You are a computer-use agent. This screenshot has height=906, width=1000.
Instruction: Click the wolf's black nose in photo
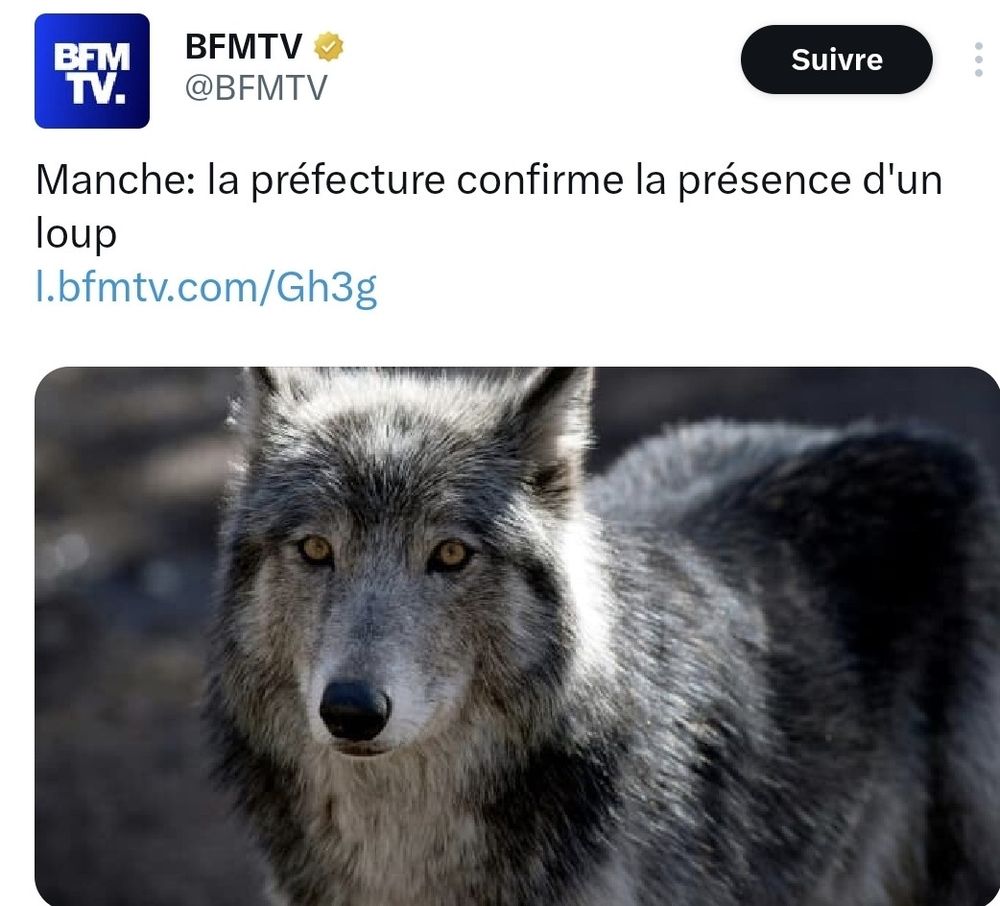[x=355, y=710]
